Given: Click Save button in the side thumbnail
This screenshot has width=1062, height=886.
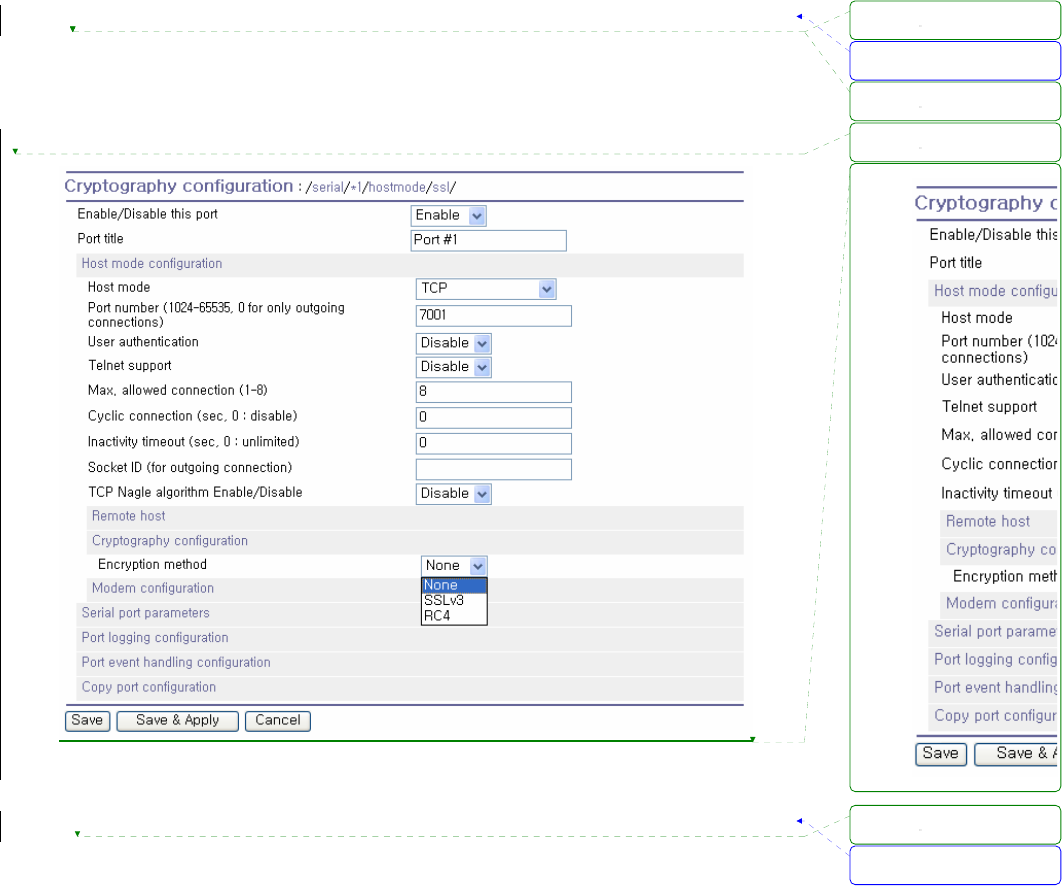Looking at the screenshot, I should 941,755.
